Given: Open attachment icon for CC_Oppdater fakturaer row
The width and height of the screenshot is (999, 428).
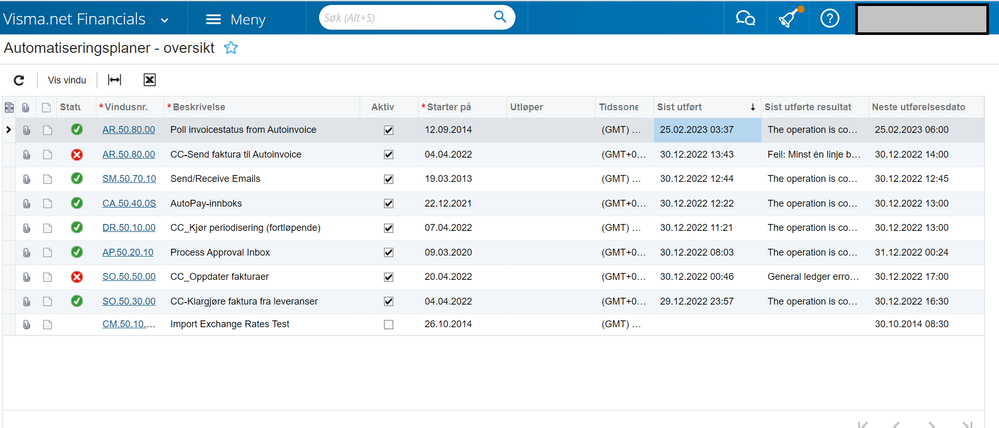Looking at the screenshot, I should pos(26,277).
